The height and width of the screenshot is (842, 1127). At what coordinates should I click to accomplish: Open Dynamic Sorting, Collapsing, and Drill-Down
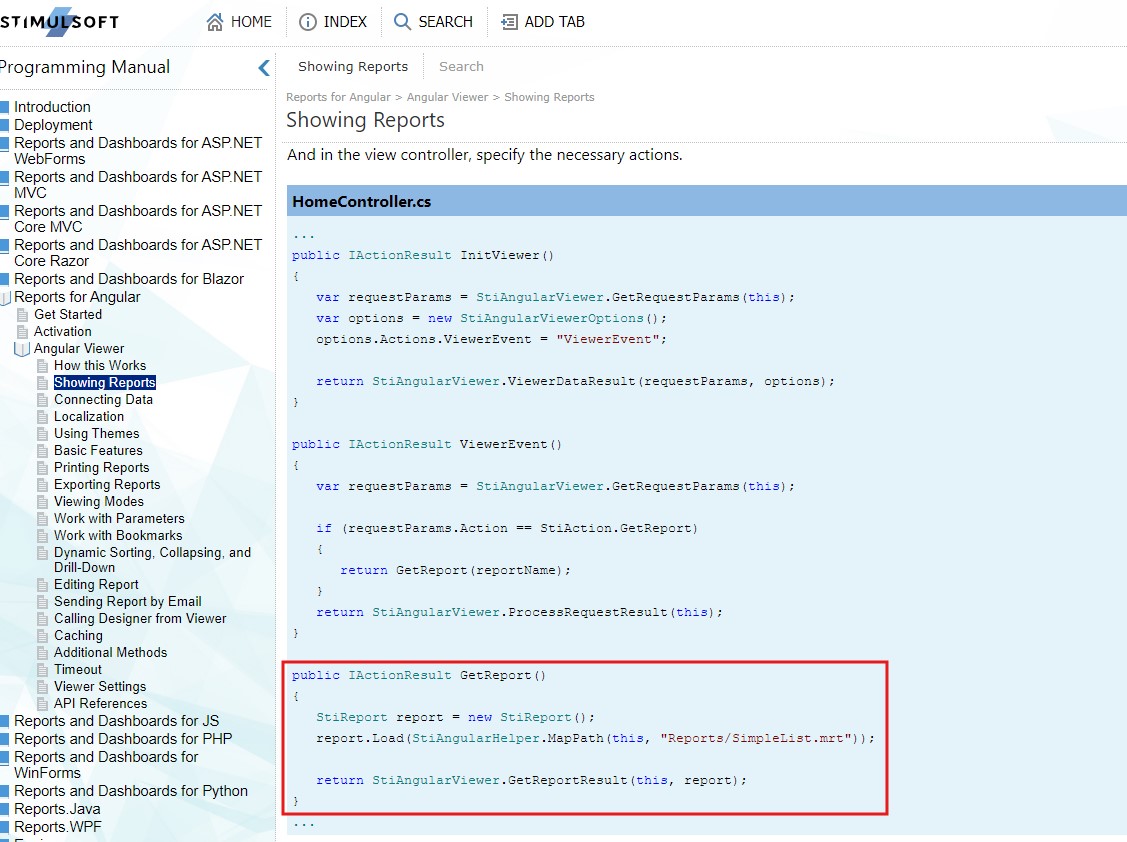pos(152,560)
